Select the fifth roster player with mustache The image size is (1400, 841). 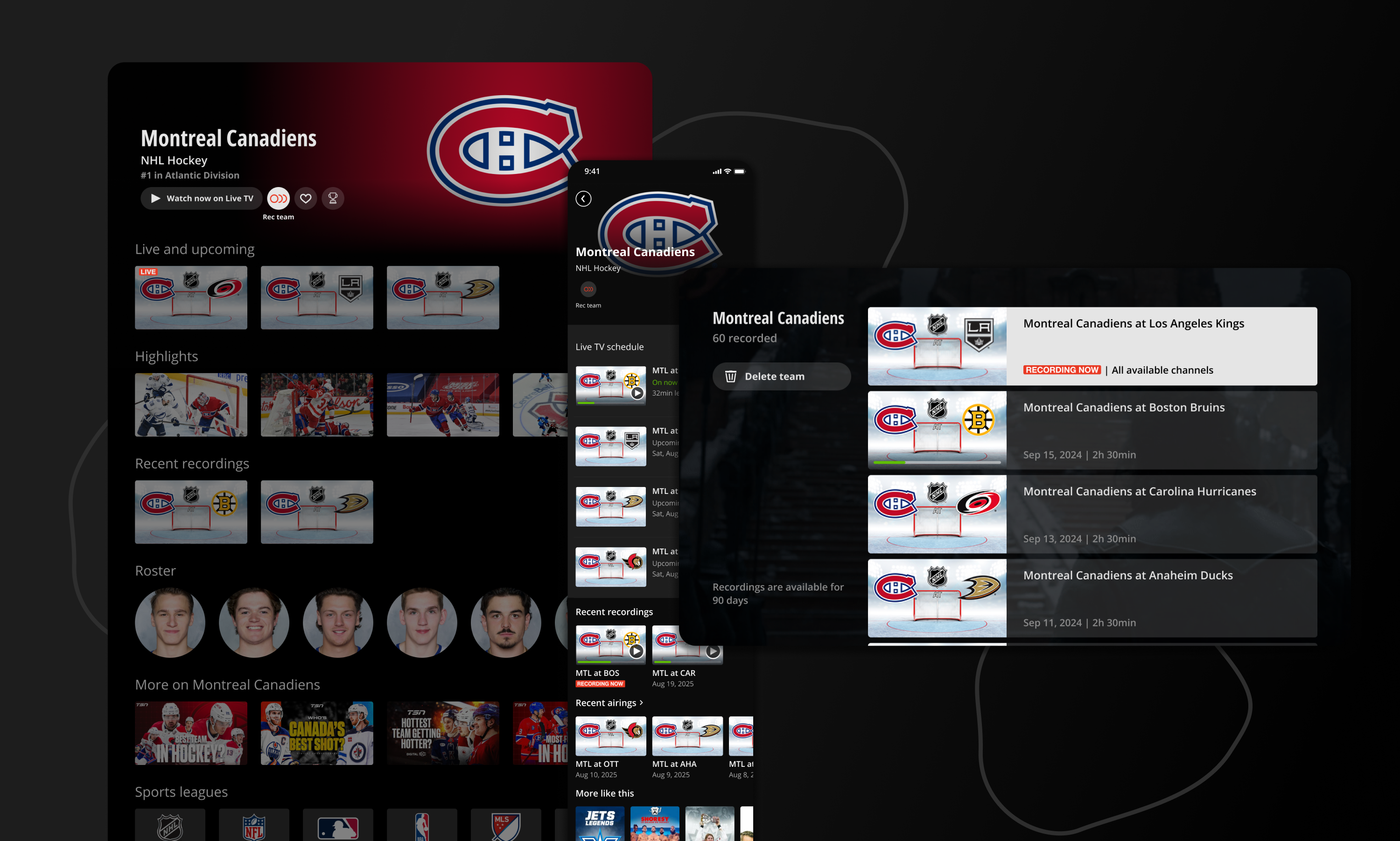505,622
